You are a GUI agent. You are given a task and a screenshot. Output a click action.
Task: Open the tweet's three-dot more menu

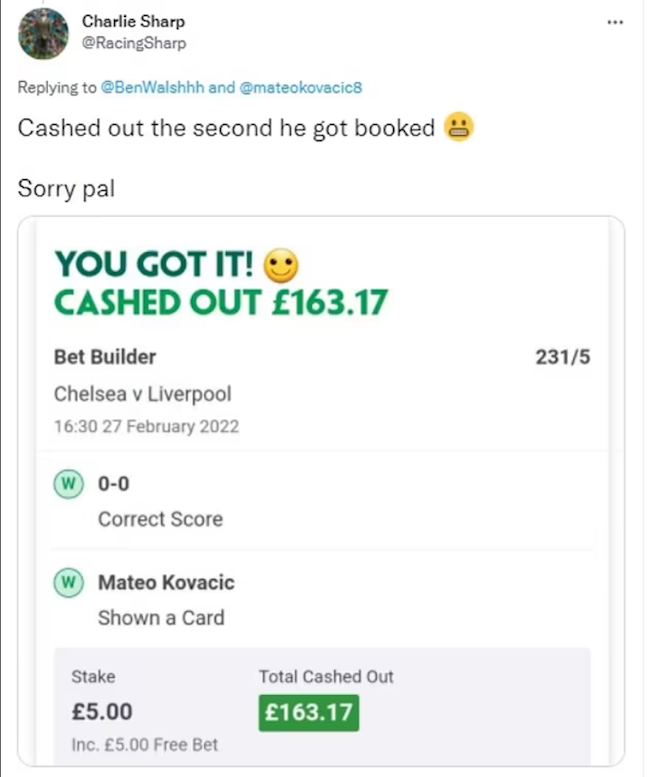(x=615, y=22)
